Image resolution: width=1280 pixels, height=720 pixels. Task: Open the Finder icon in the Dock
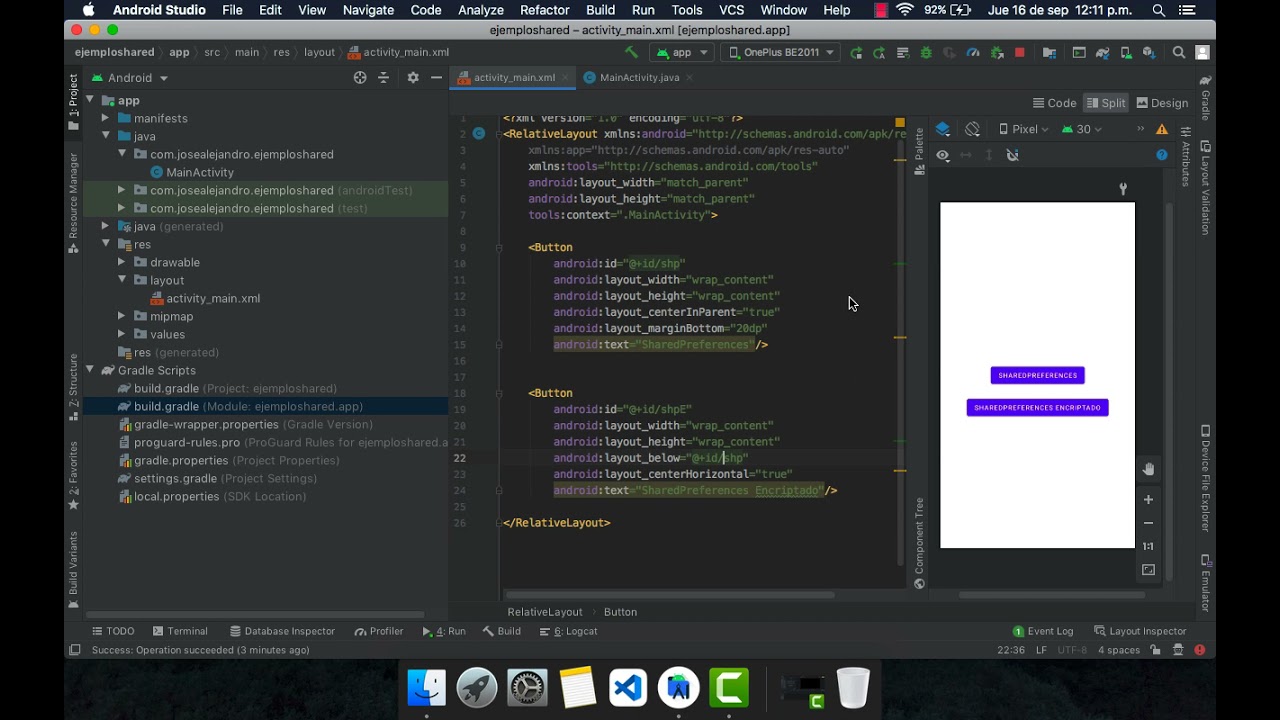tap(427, 688)
